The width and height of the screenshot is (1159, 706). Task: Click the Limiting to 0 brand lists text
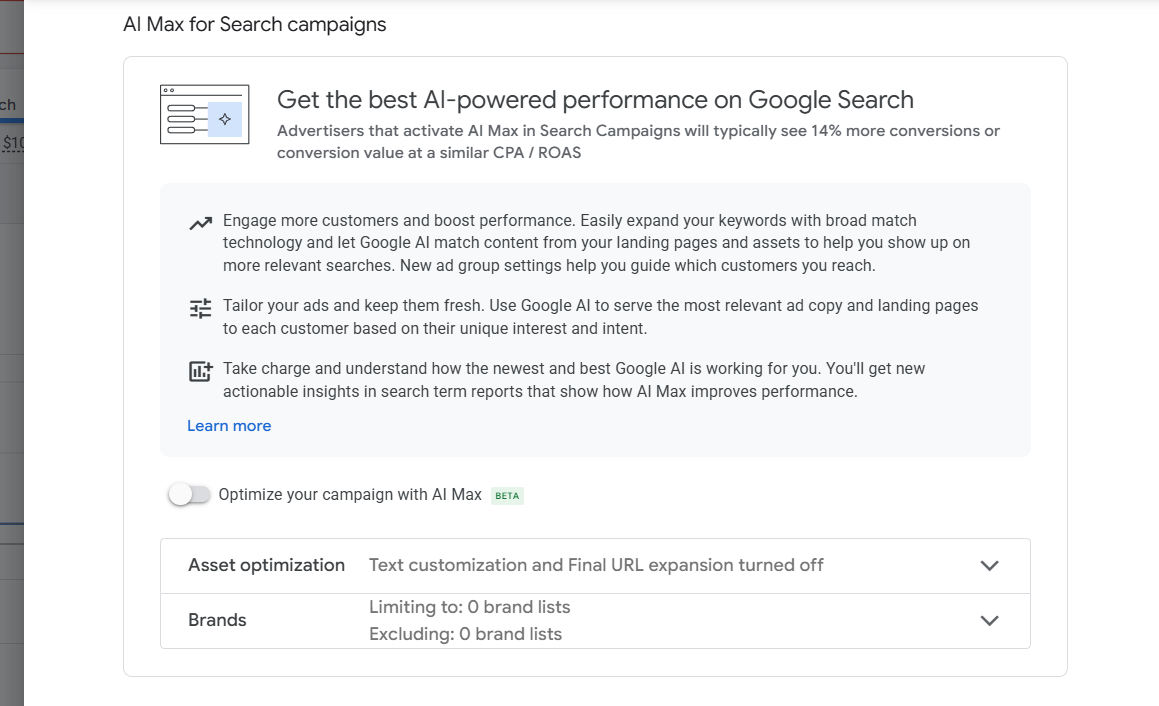[x=469, y=607]
